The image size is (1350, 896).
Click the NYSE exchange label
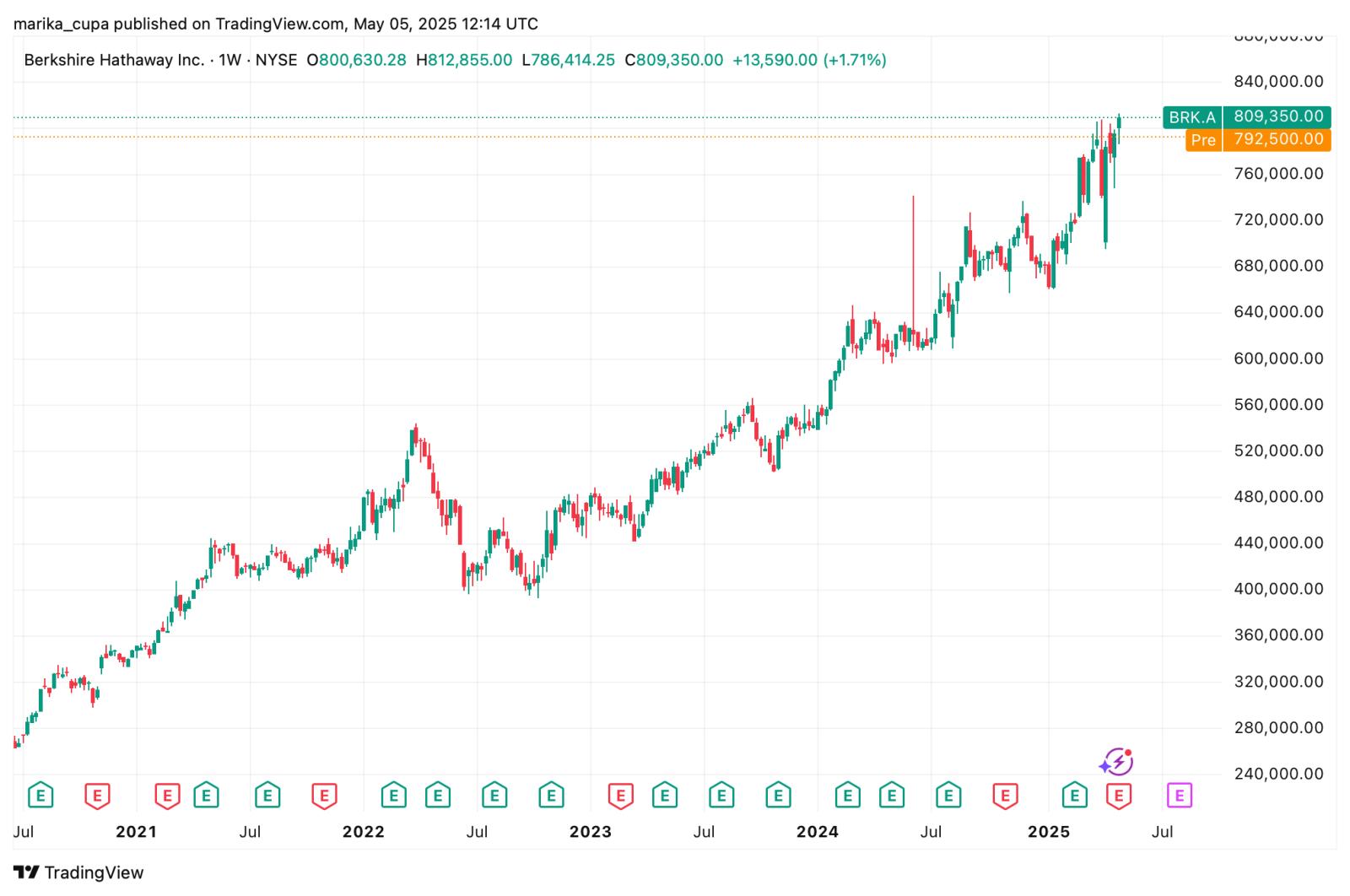click(276, 60)
